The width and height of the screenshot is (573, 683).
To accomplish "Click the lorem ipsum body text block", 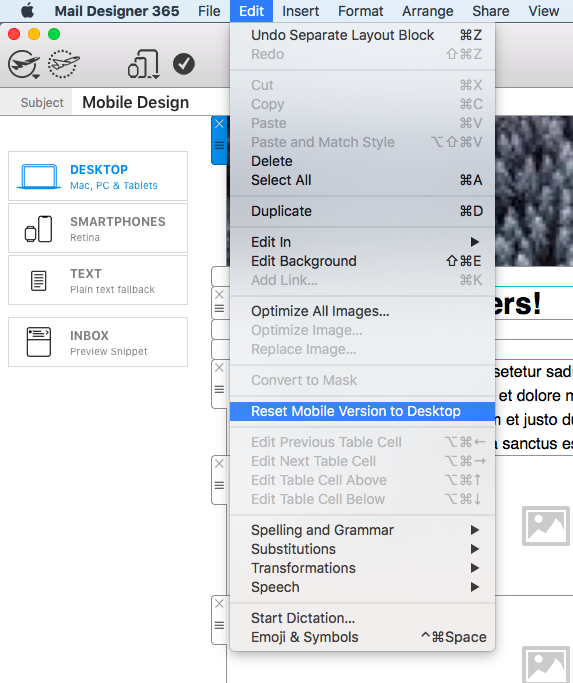I will (534, 407).
